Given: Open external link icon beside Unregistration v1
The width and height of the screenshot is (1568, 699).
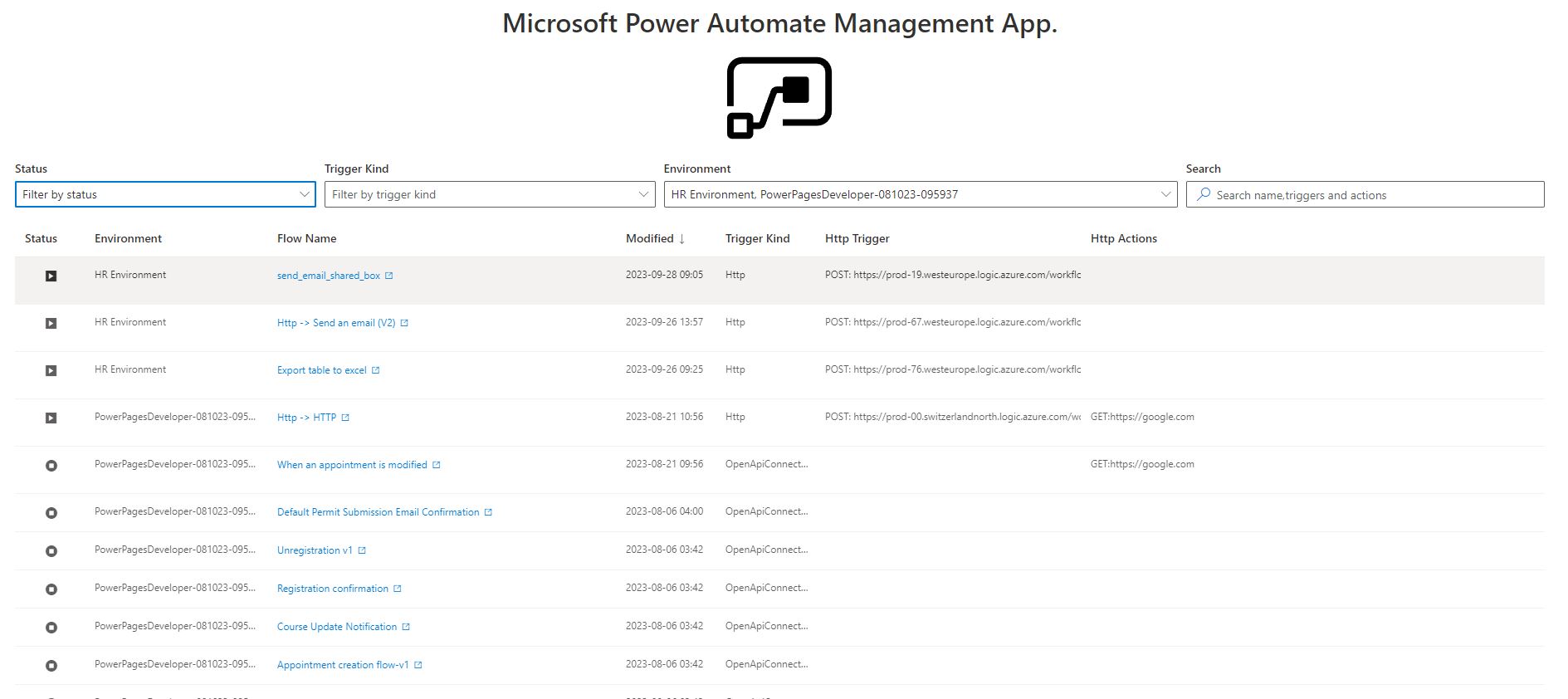Looking at the screenshot, I should coord(362,550).
